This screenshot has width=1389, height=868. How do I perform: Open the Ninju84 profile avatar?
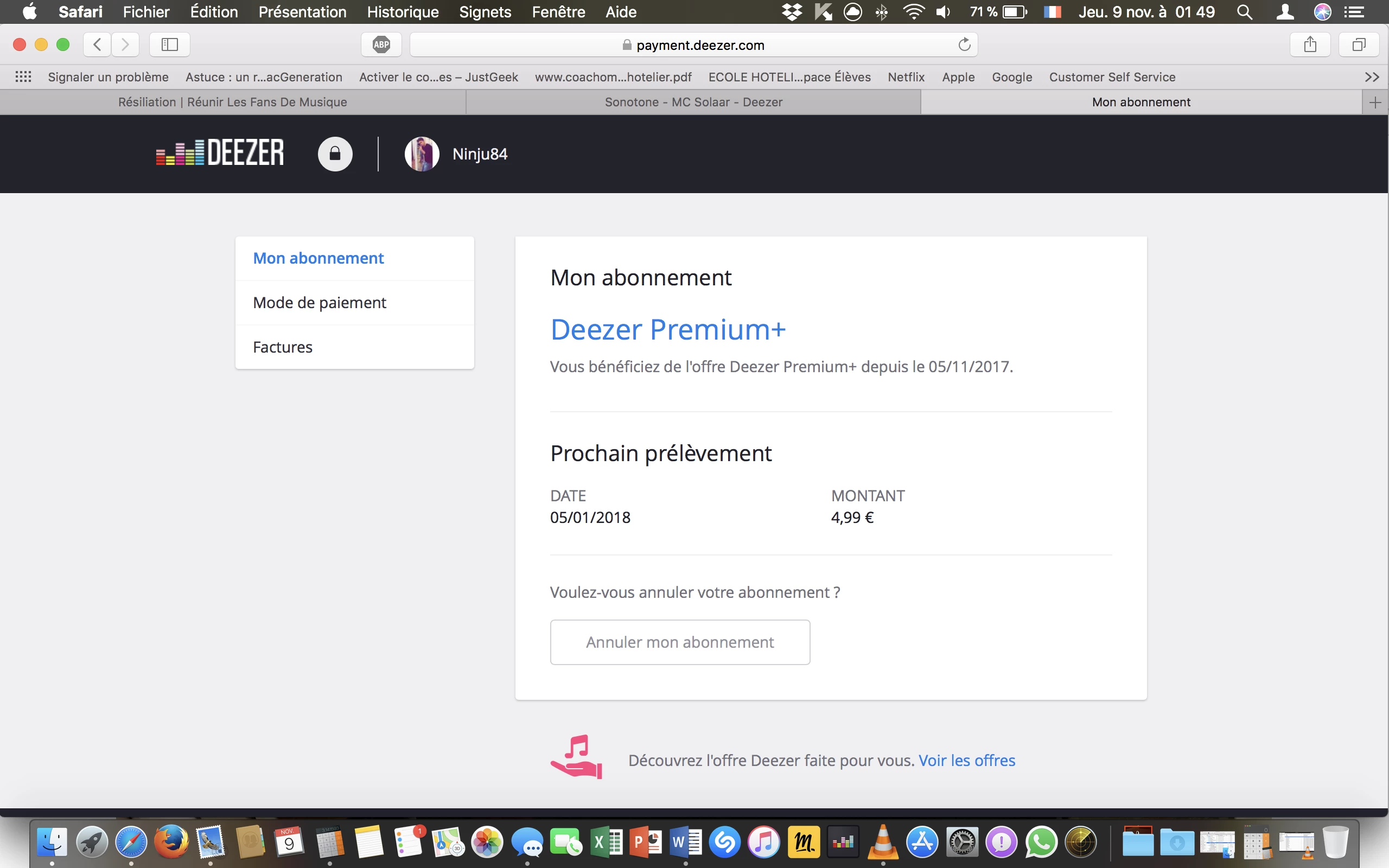tap(422, 154)
